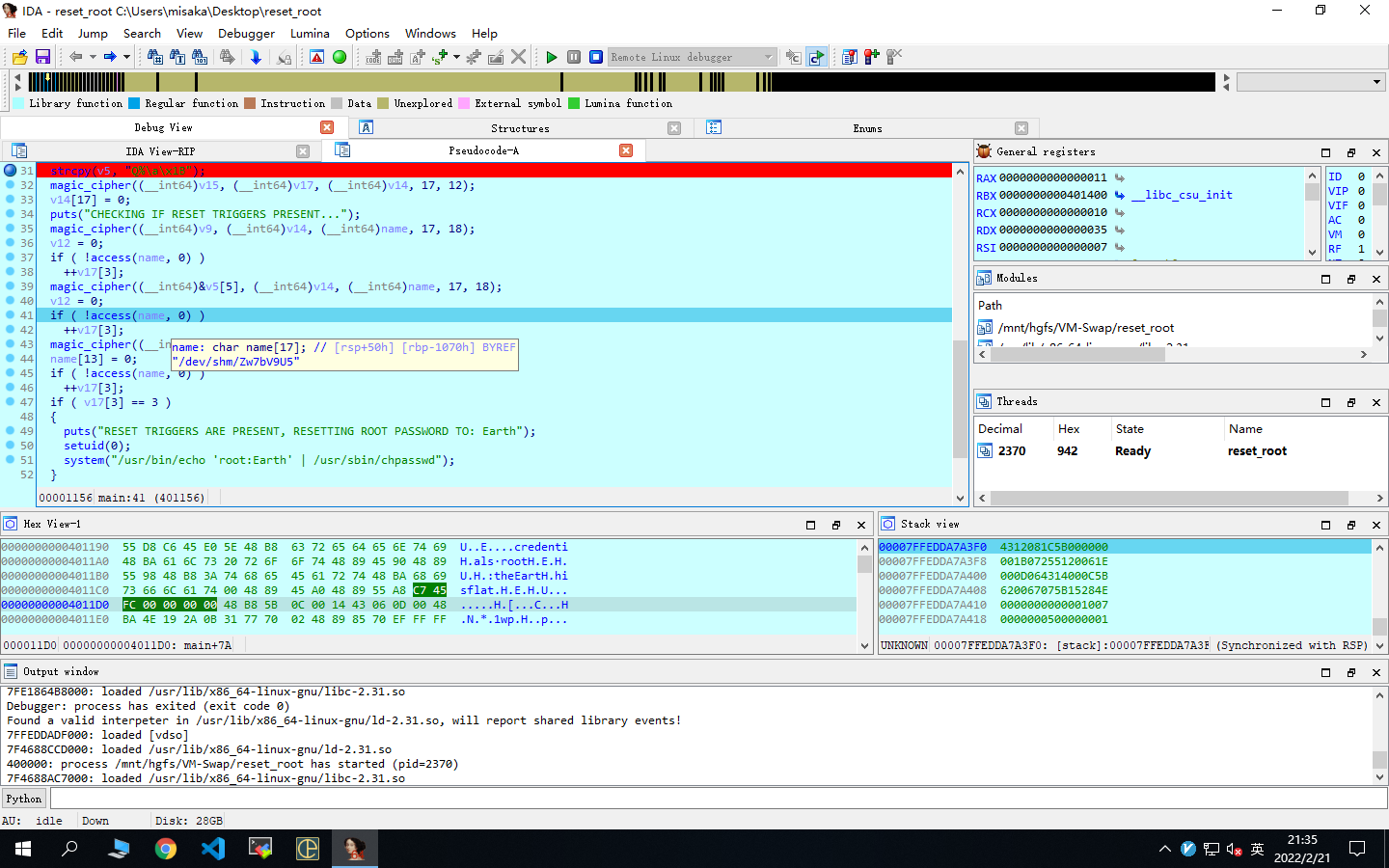Click the blue jump-down arrow icon
The height and width of the screenshot is (868, 1389).
pyautogui.click(x=256, y=57)
